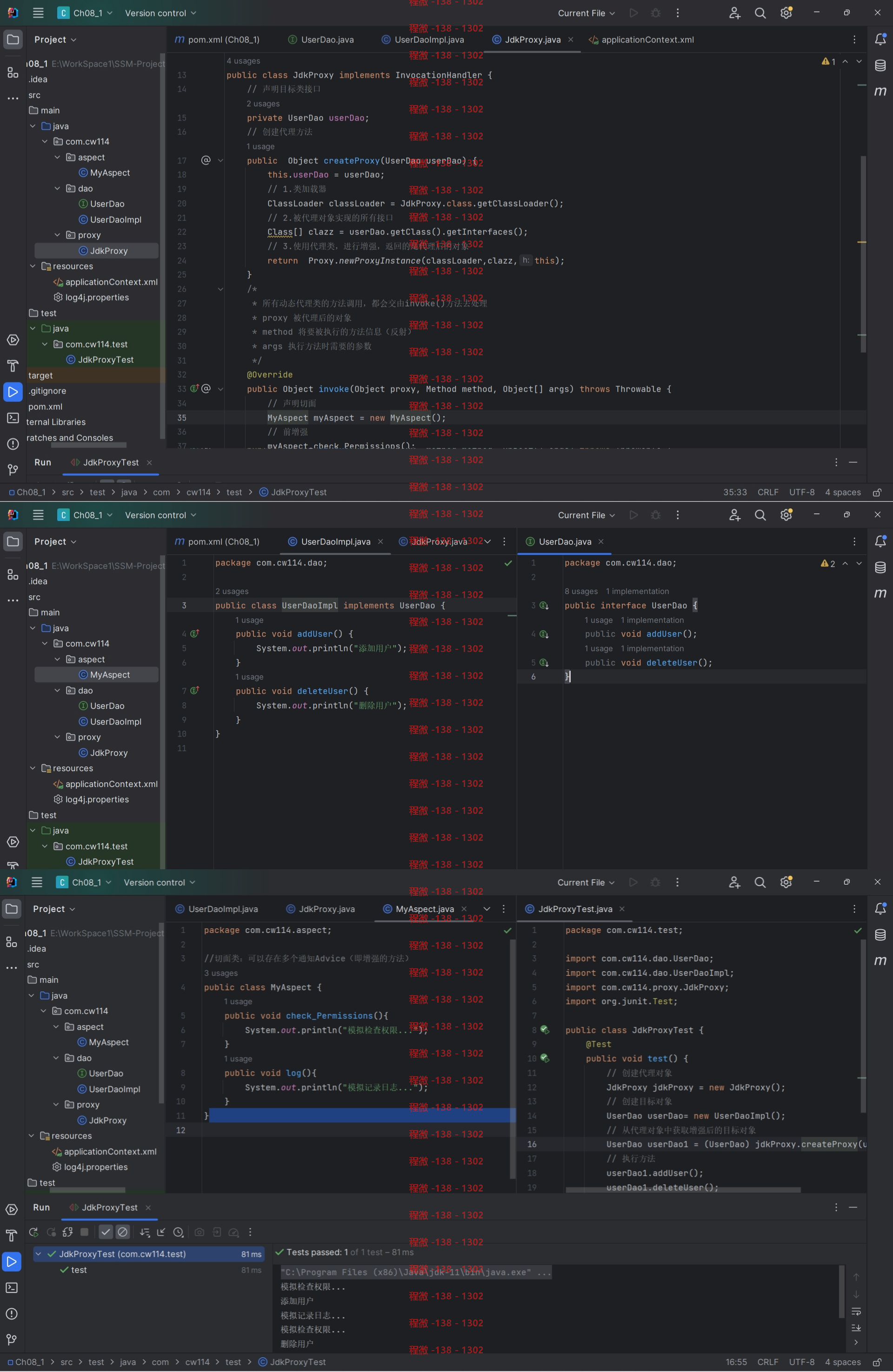The width and height of the screenshot is (893, 1372).
Task: Click the implemented gutter icon on UserDao interface line
Action: 544,605
